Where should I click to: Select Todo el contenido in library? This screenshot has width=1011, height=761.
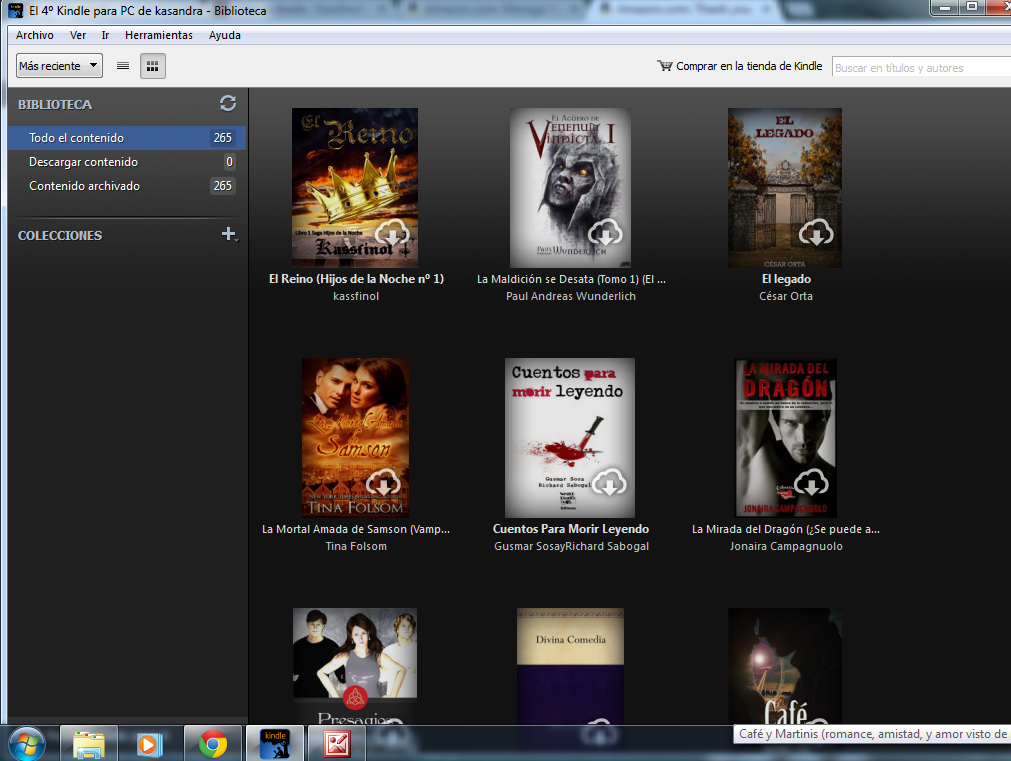coord(127,138)
